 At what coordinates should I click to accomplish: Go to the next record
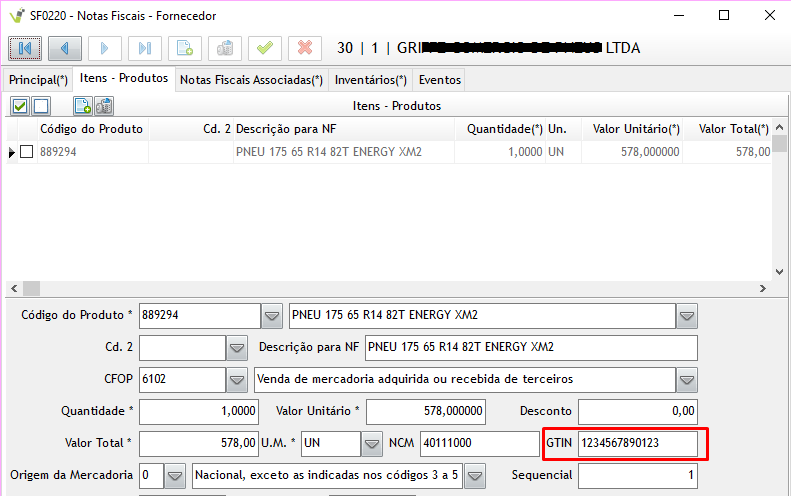click(105, 48)
